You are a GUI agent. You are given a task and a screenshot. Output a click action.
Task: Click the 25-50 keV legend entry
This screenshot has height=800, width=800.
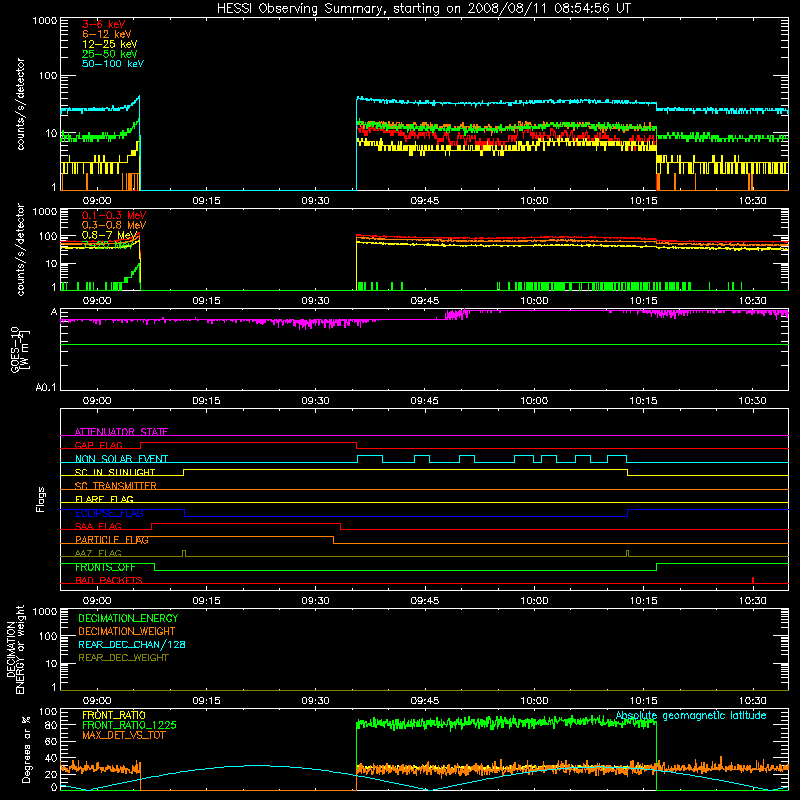pos(110,54)
